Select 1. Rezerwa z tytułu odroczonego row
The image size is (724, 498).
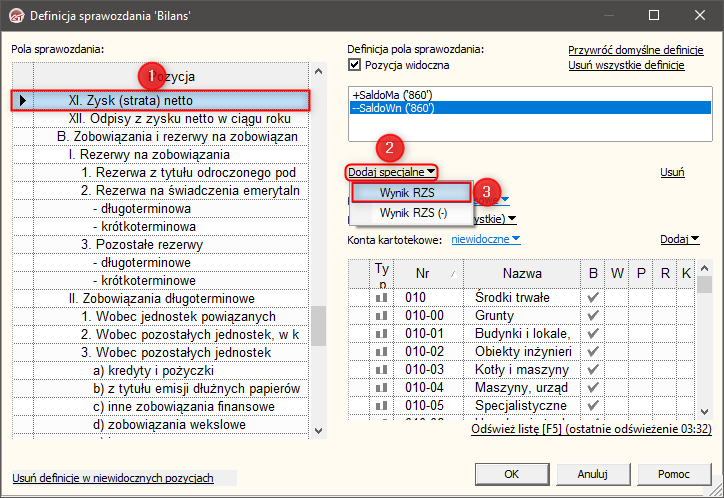tap(160, 173)
